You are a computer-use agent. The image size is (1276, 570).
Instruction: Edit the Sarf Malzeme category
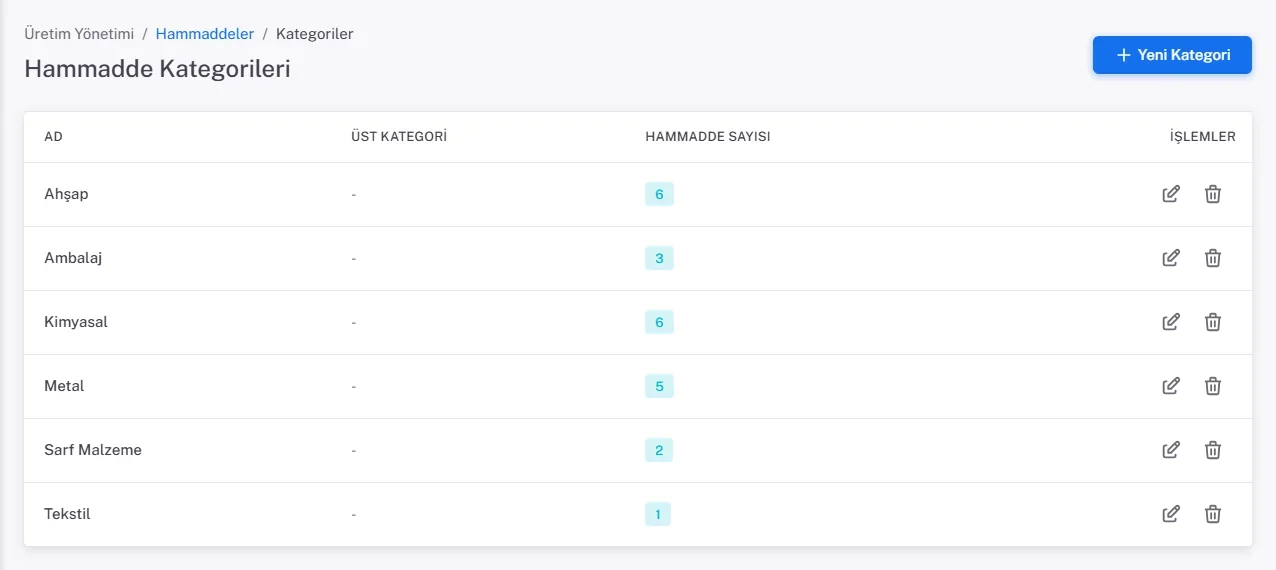pyautogui.click(x=1171, y=450)
